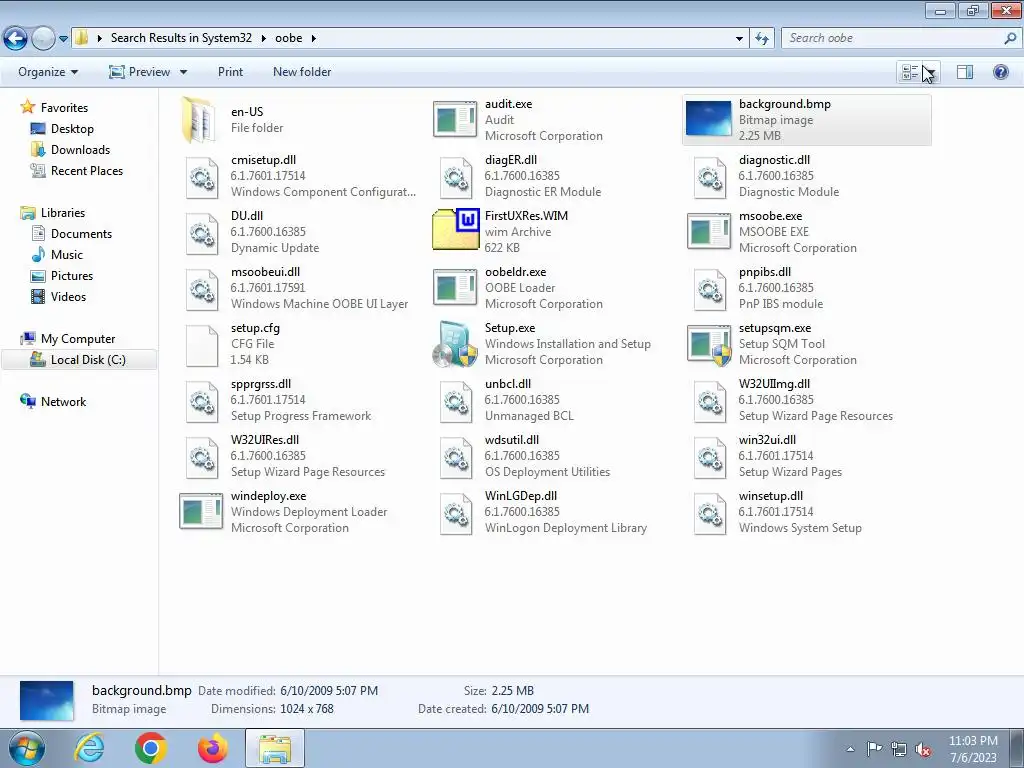Viewport: 1024px width, 768px height.
Task: Go to Desktop in Favorites
Action: 72,129
